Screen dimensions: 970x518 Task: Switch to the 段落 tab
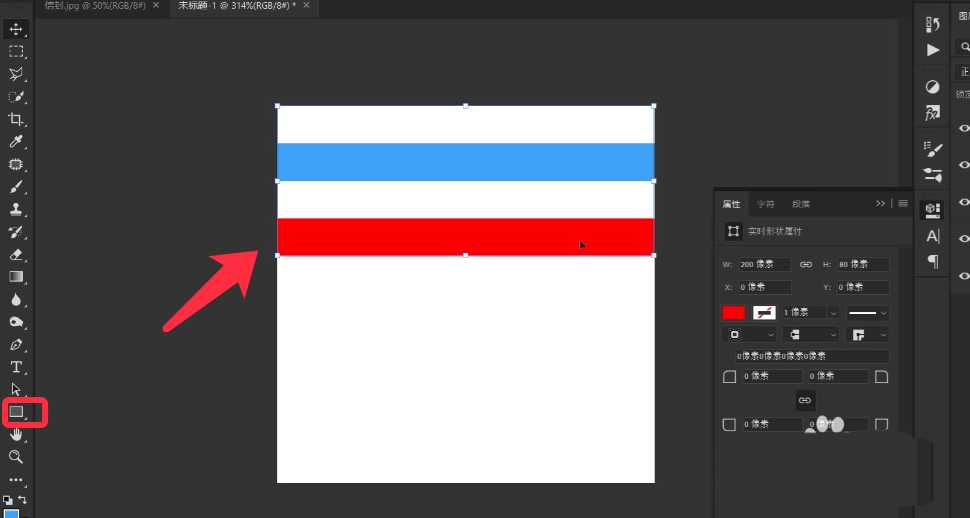tap(800, 204)
